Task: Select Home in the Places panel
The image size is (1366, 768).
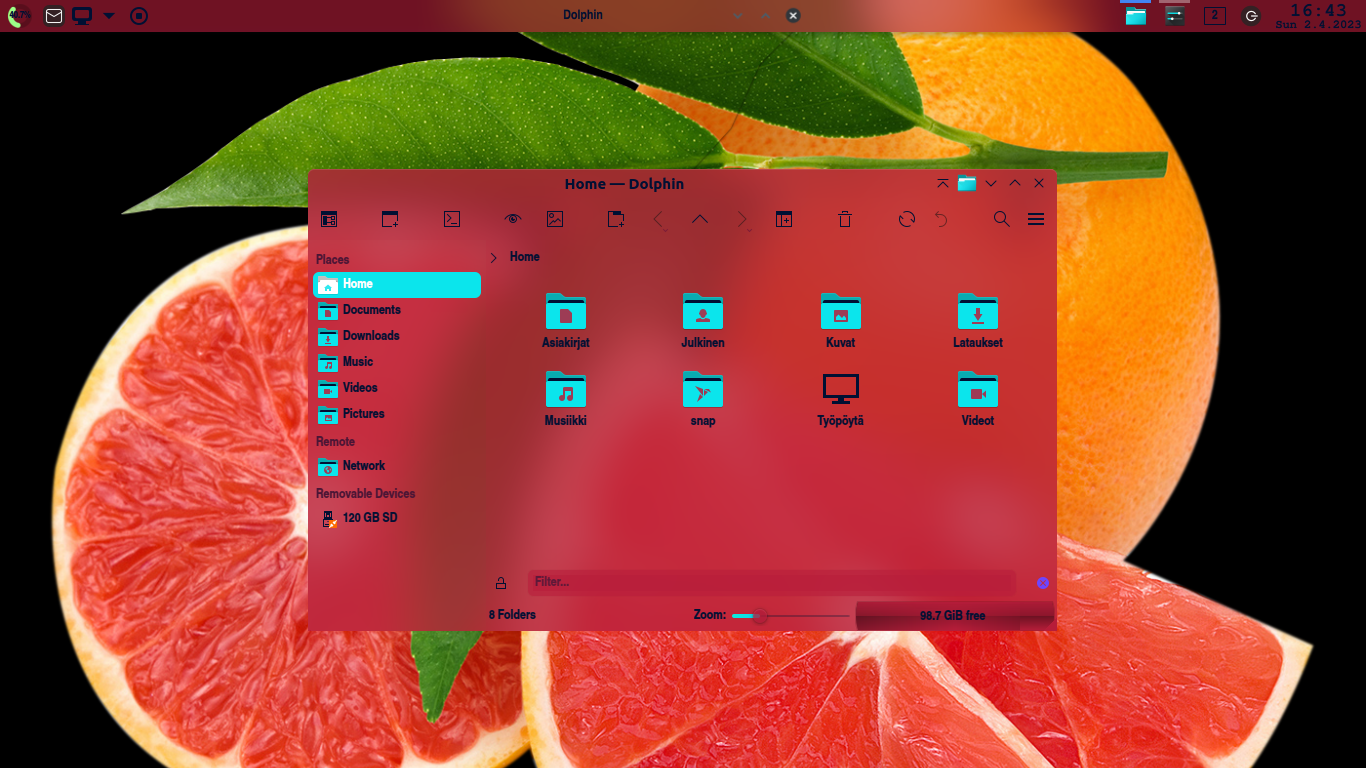Action: click(397, 284)
